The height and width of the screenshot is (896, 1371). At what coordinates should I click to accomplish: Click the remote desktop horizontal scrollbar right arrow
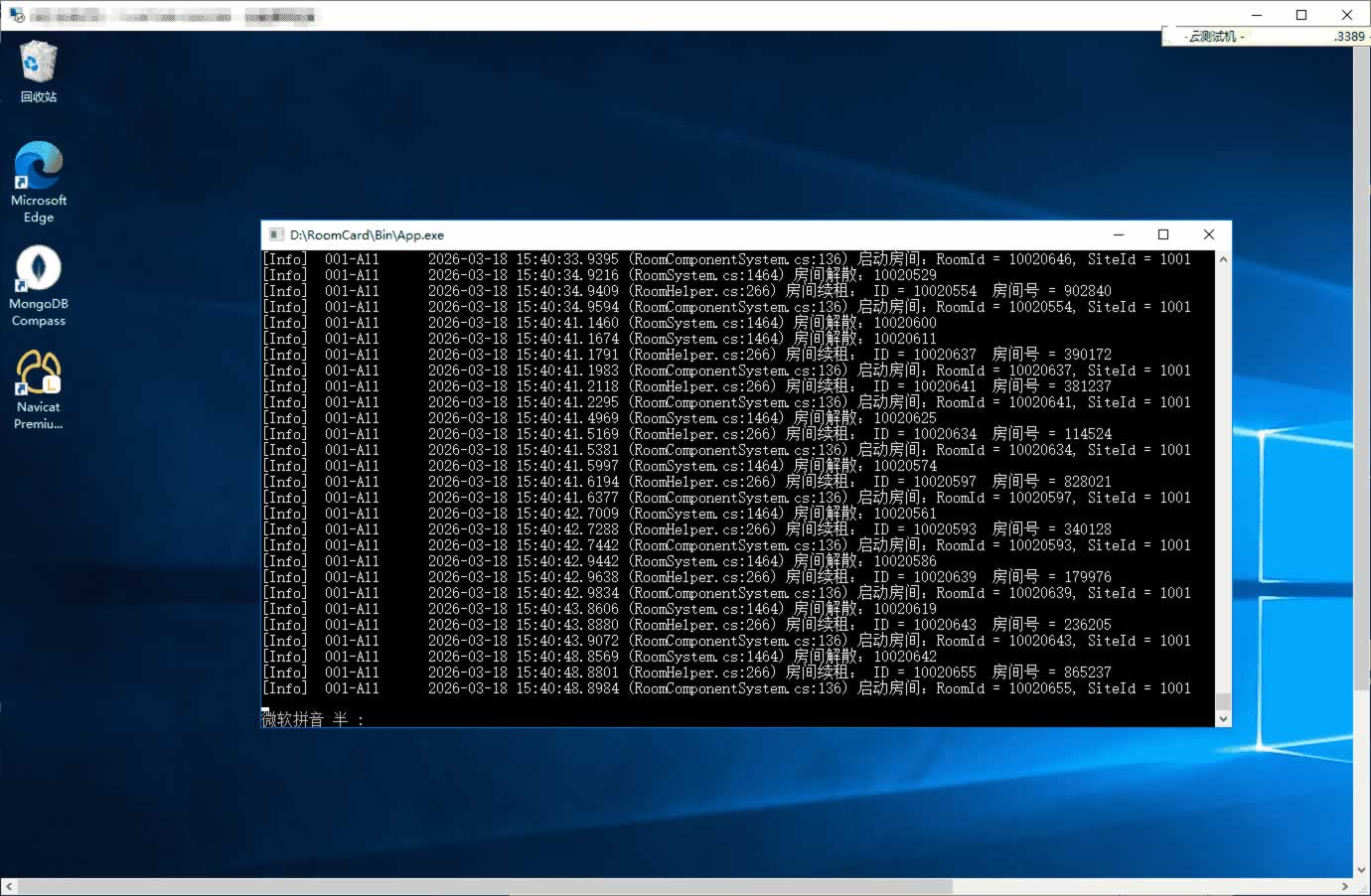(x=1345, y=886)
